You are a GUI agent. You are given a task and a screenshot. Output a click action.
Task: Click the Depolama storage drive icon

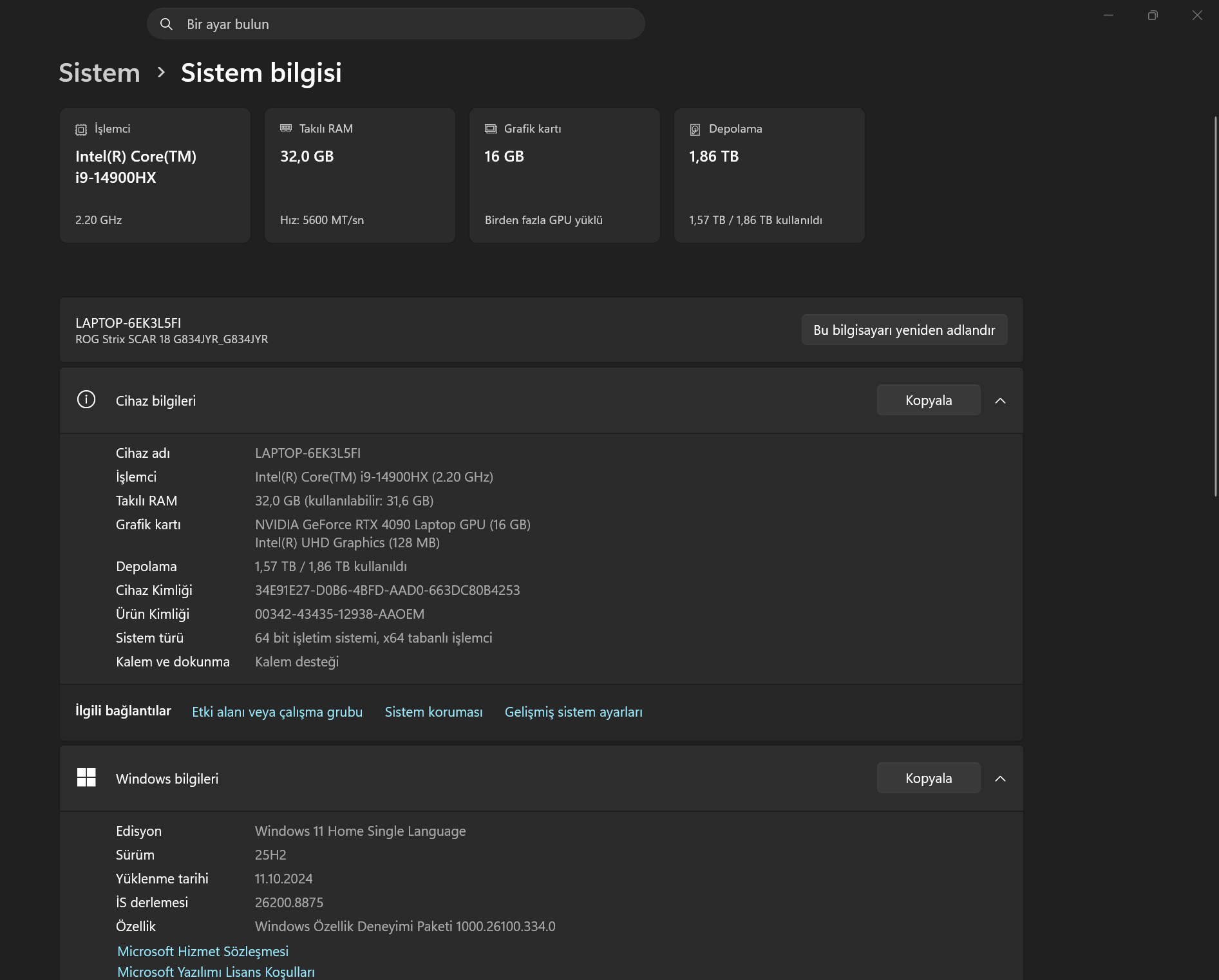pyautogui.click(x=695, y=129)
